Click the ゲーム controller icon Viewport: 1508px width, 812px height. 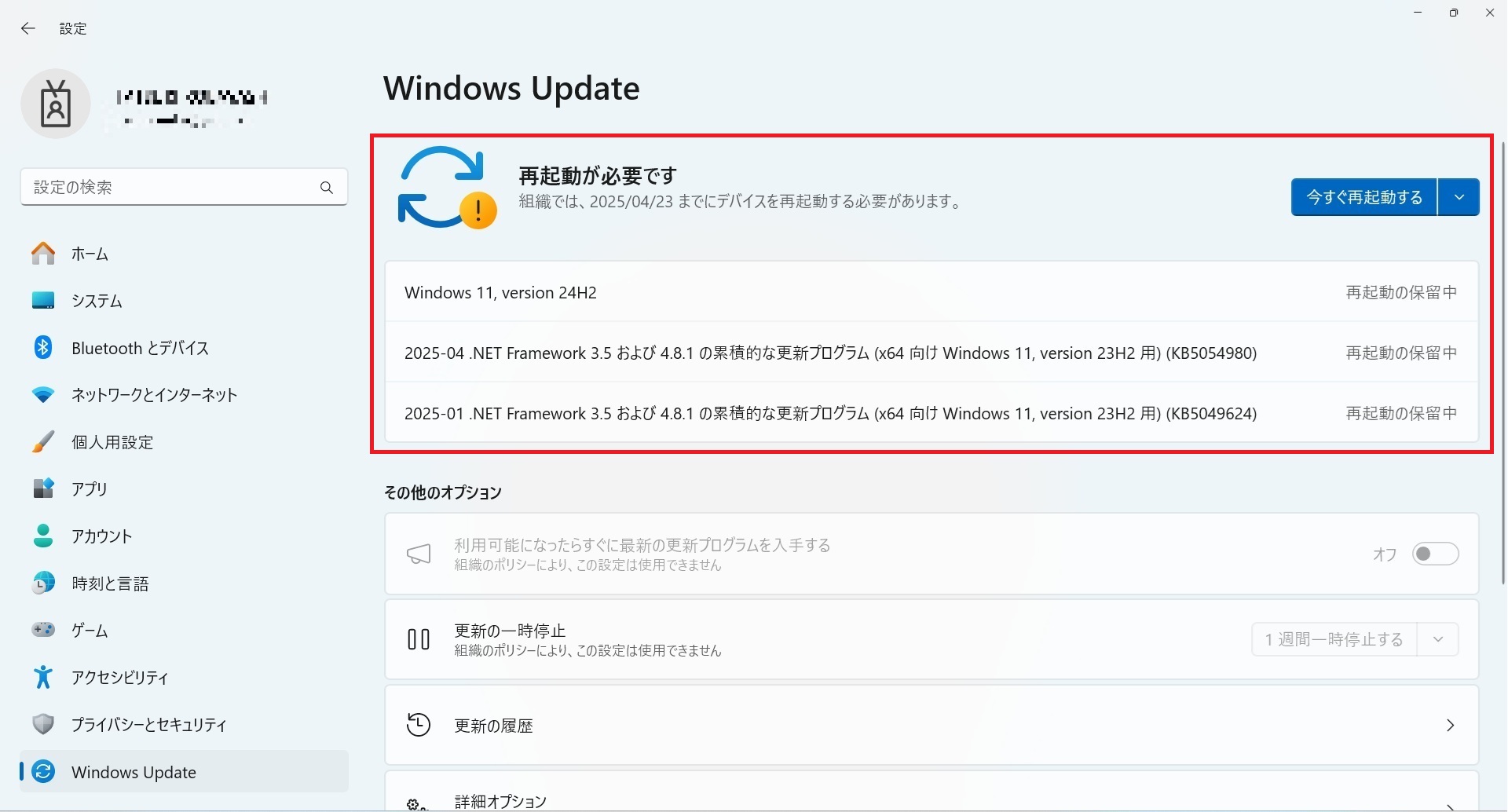pos(43,630)
